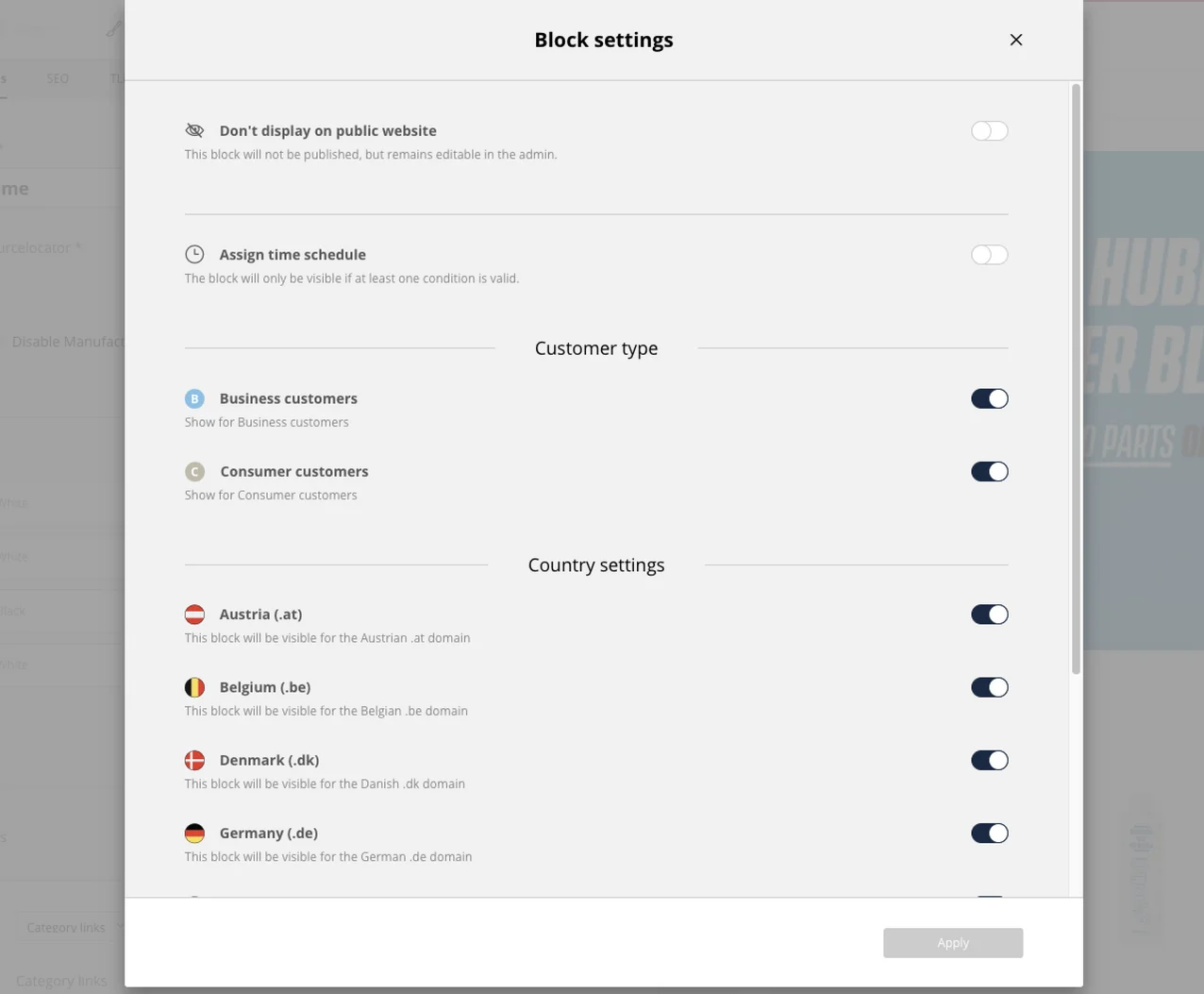Image resolution: width=1204 pixels, height=994 pixels.
Task: Toggle Austria (.at) visibility off
Action: [989, 615]
